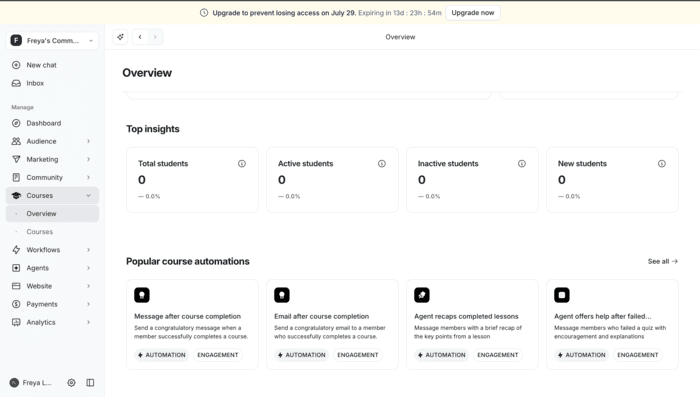Open Agent recaps completed lessons card title
Image resolution: width=700 pixels, height=397 pixels.
pos(466,316)
